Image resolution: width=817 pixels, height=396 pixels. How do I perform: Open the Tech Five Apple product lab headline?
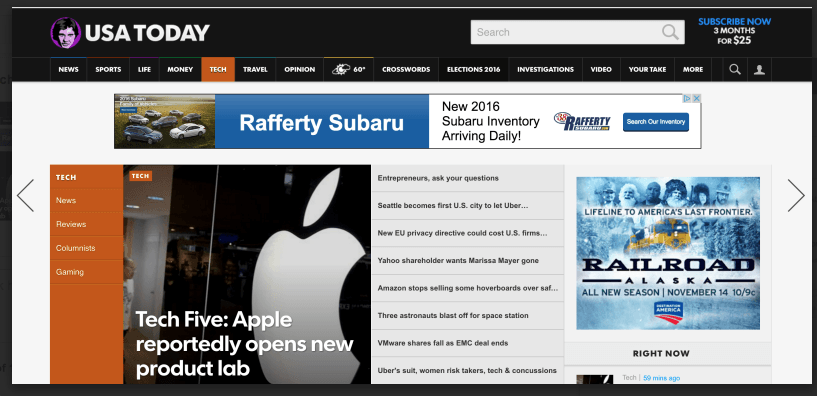(x=245, y=344)
